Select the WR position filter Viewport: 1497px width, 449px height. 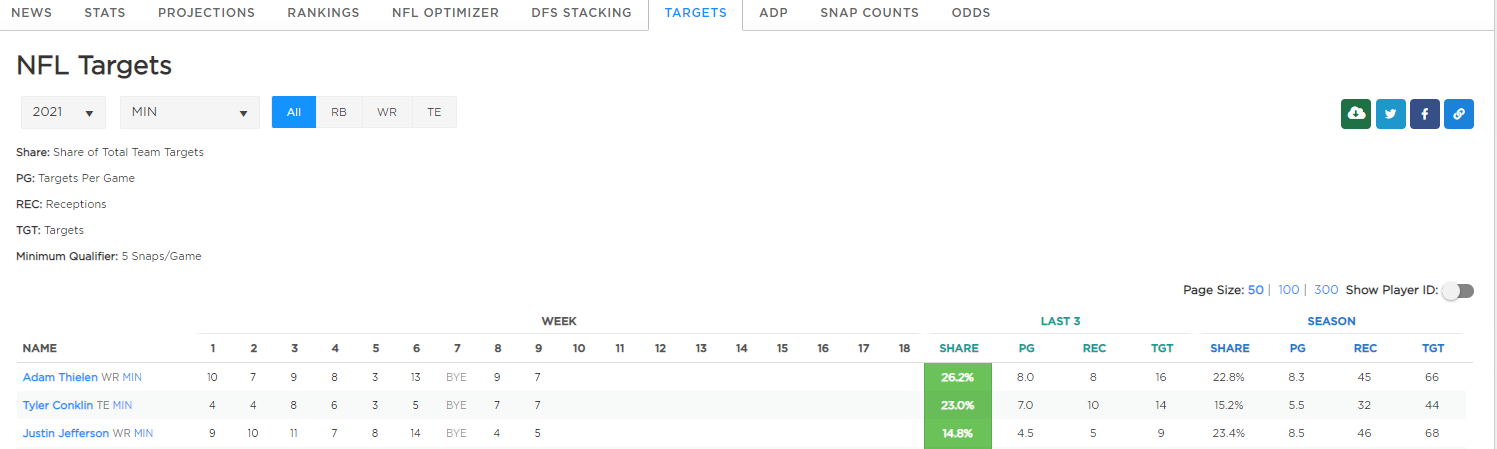point(386,113)
